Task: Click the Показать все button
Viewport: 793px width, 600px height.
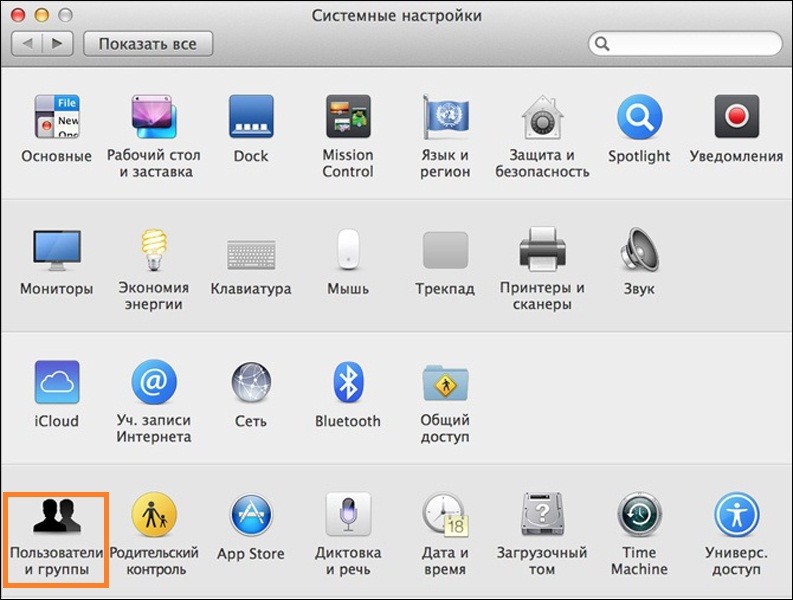Action: tap(148, 44)
